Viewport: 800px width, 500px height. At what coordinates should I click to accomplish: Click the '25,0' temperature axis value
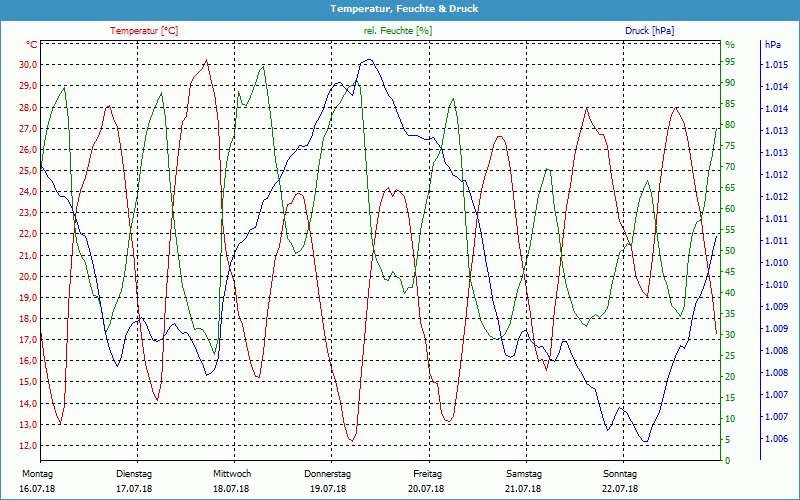[x=28, y=170]
